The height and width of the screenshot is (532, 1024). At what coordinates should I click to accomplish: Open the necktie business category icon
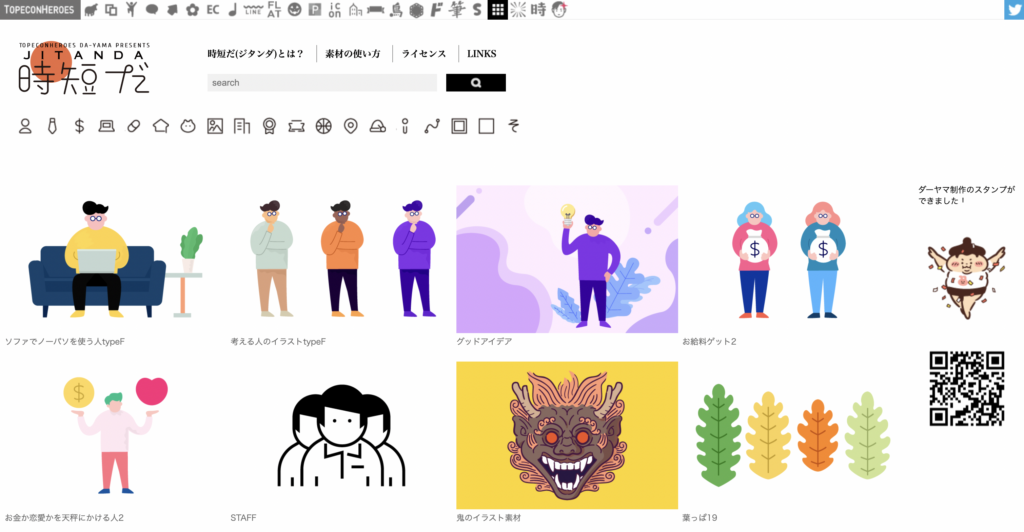click(52, 126)
